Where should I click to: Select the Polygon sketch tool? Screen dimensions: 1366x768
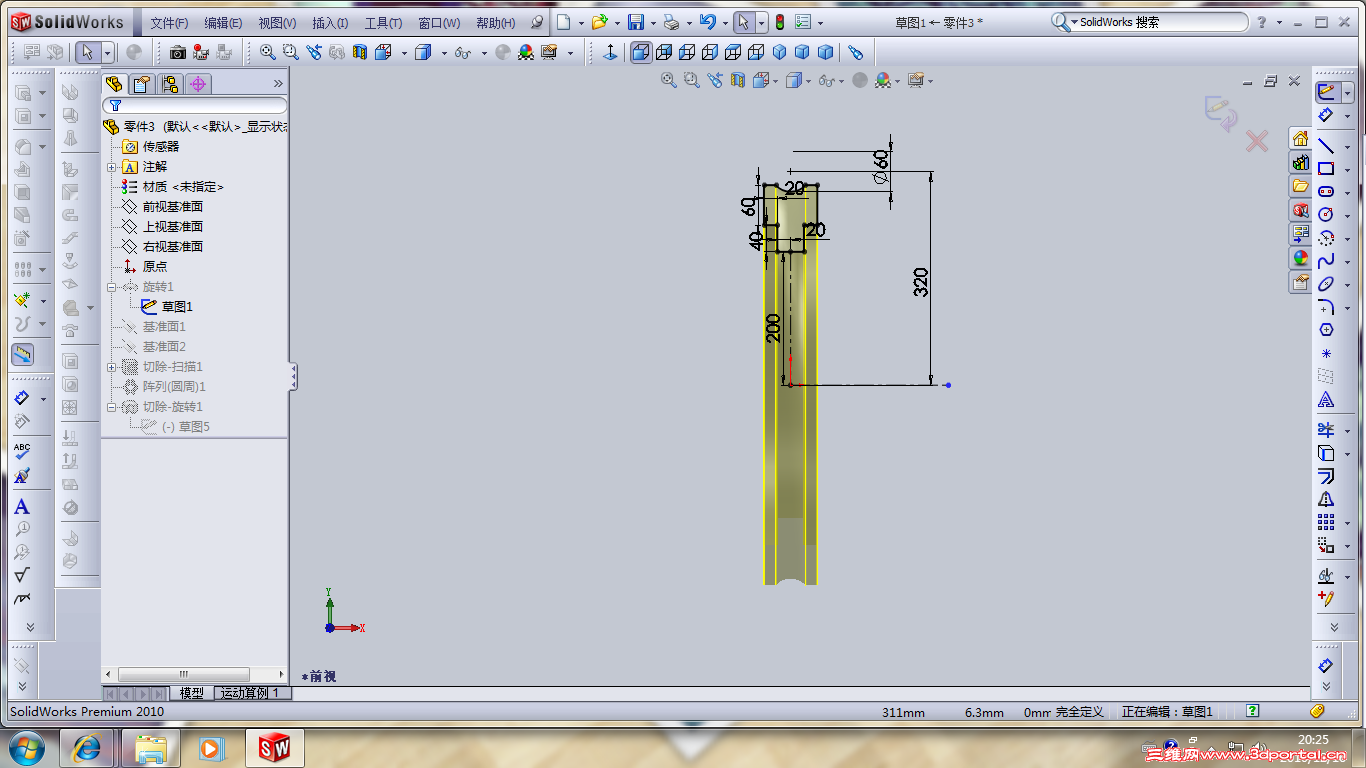click(x=1326, y=329)
